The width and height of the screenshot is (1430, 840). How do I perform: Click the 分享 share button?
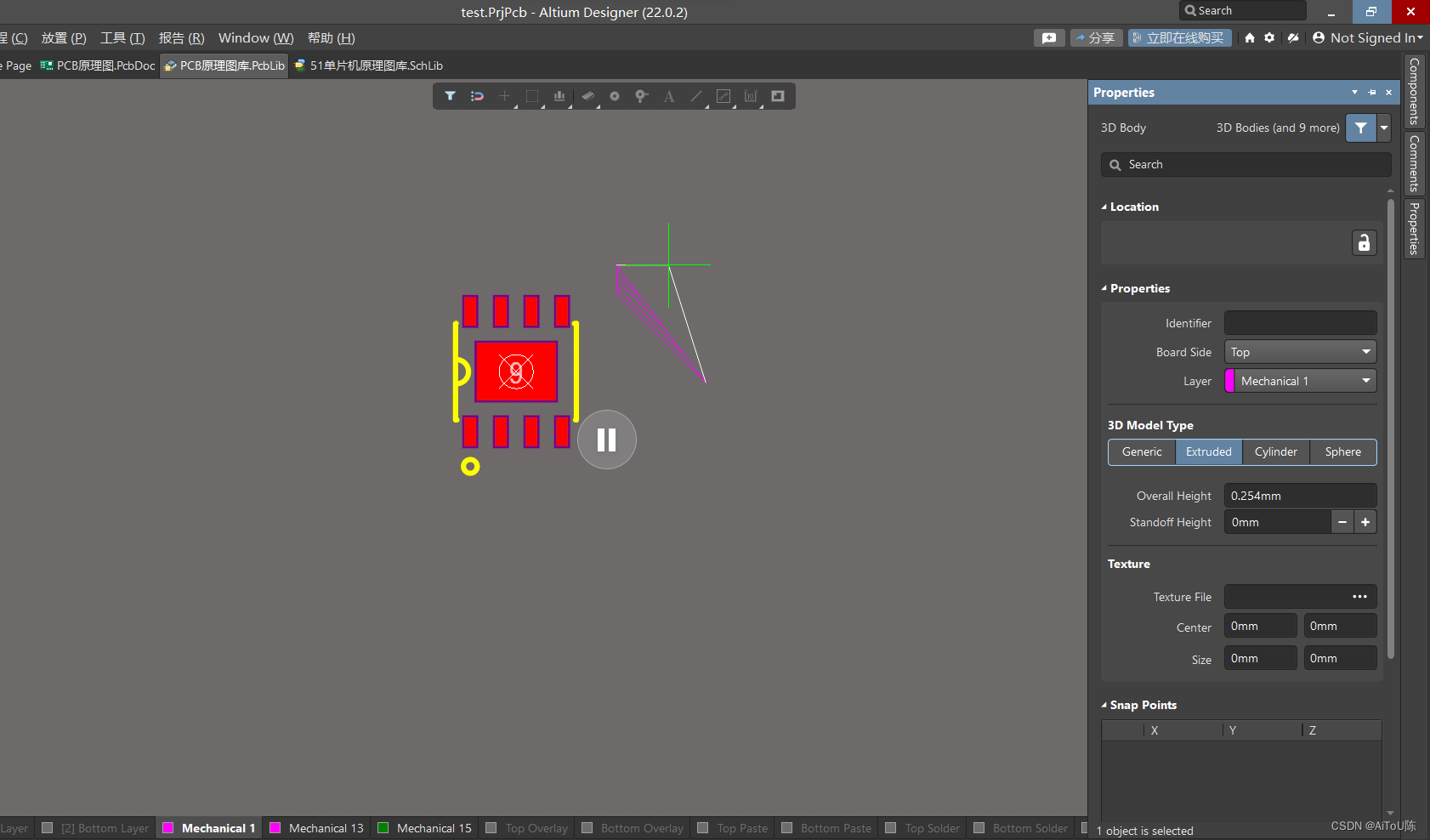coord(1096,38)
